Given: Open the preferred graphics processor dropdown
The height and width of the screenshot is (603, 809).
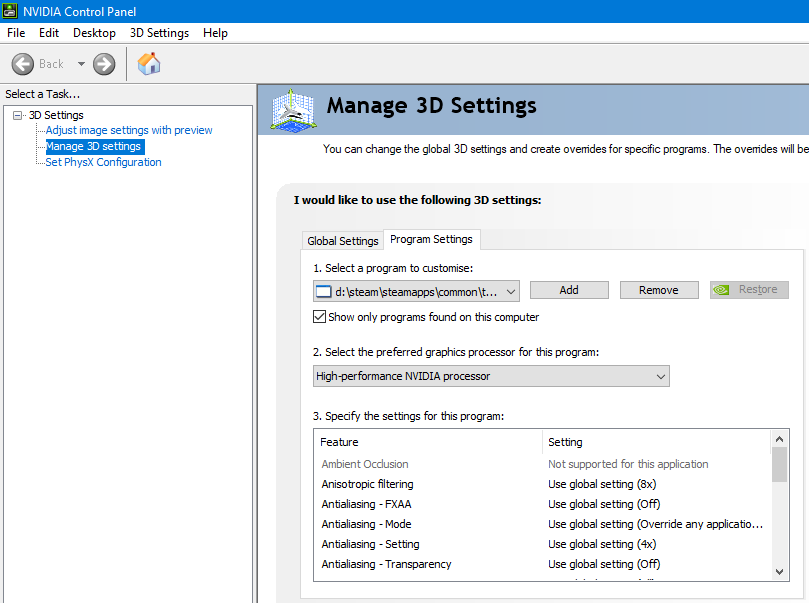Looking at the screenshot, I should pyautogui.click(x=660, y=377).
